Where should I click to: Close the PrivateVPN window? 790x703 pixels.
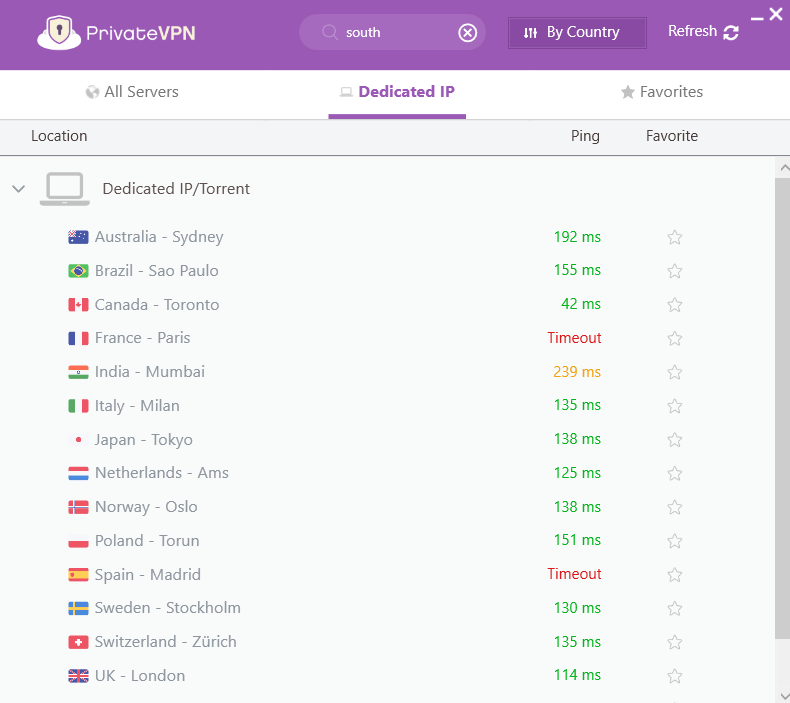point(776,14)
